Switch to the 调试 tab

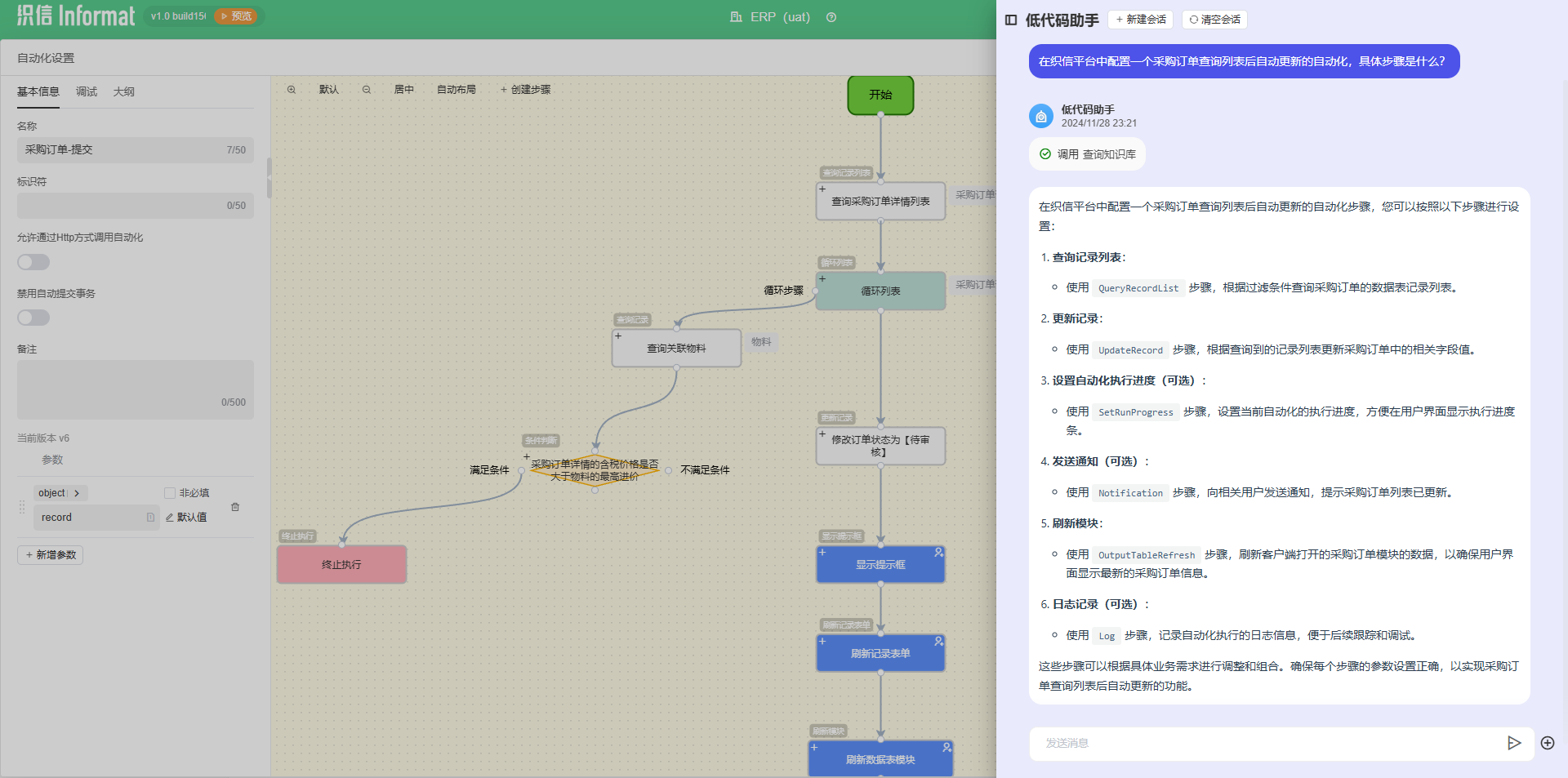point(87,91)
